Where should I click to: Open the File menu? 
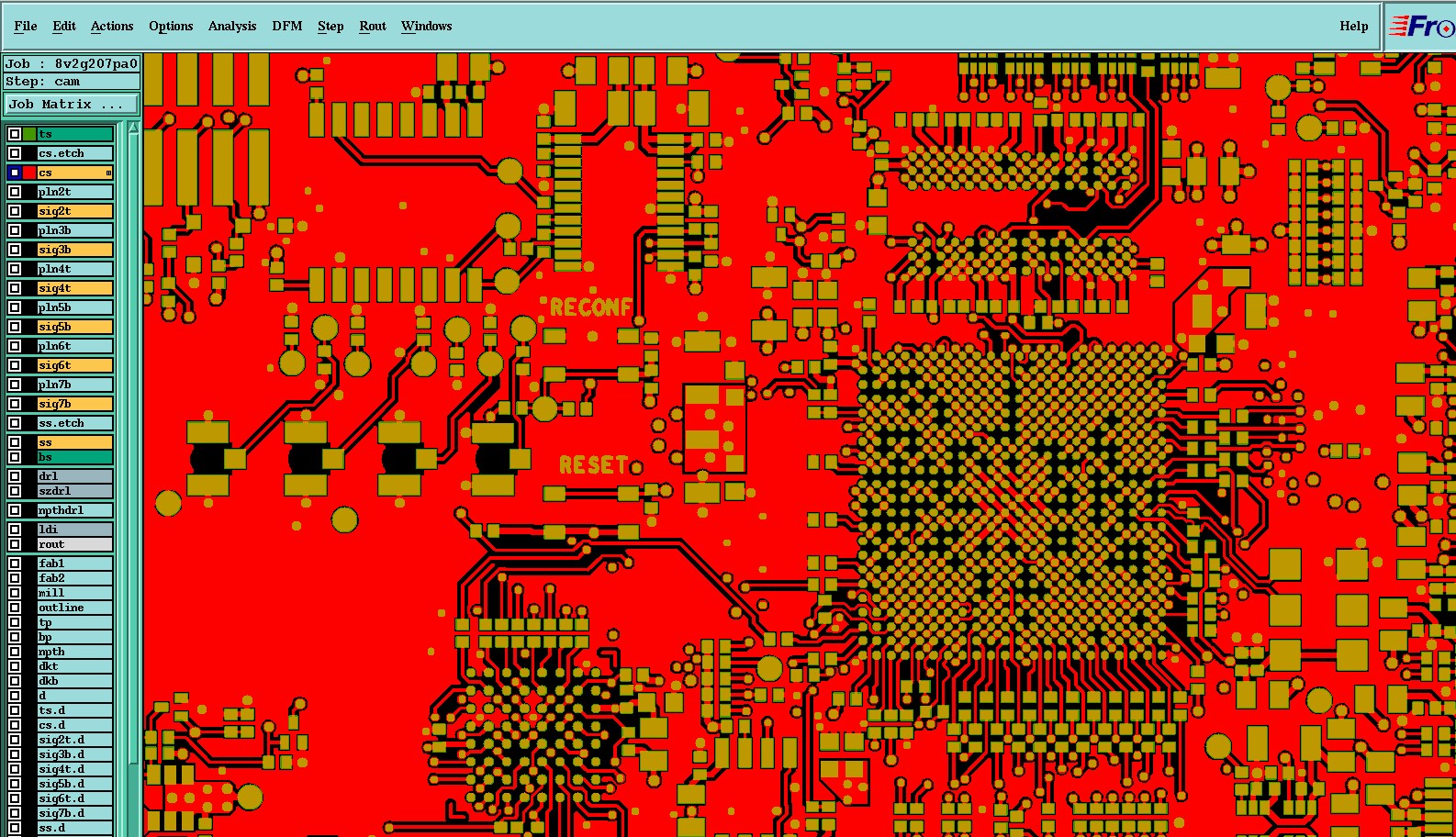coord(26,26)
